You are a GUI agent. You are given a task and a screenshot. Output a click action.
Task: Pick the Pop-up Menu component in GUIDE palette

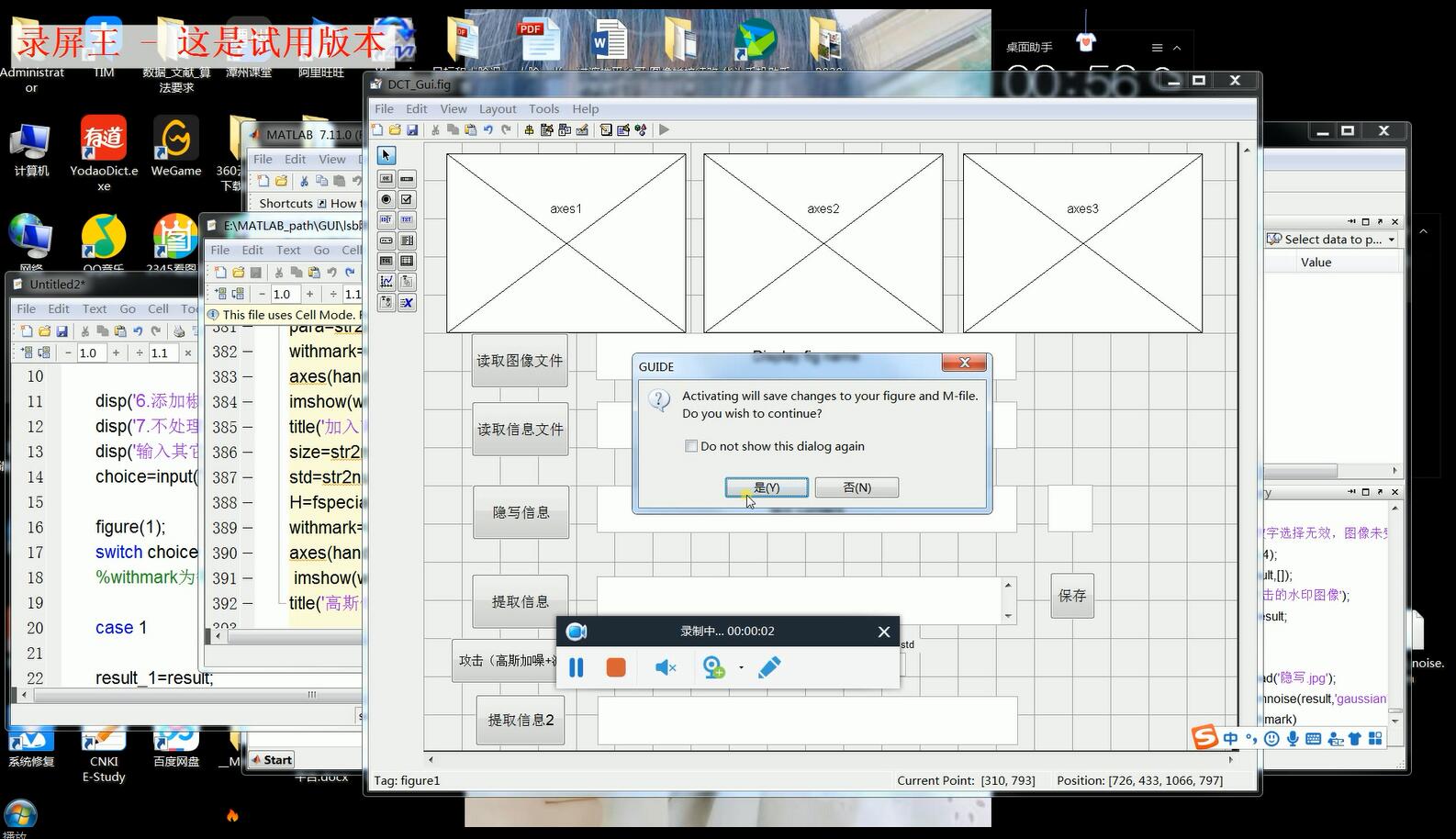[386, 241]
